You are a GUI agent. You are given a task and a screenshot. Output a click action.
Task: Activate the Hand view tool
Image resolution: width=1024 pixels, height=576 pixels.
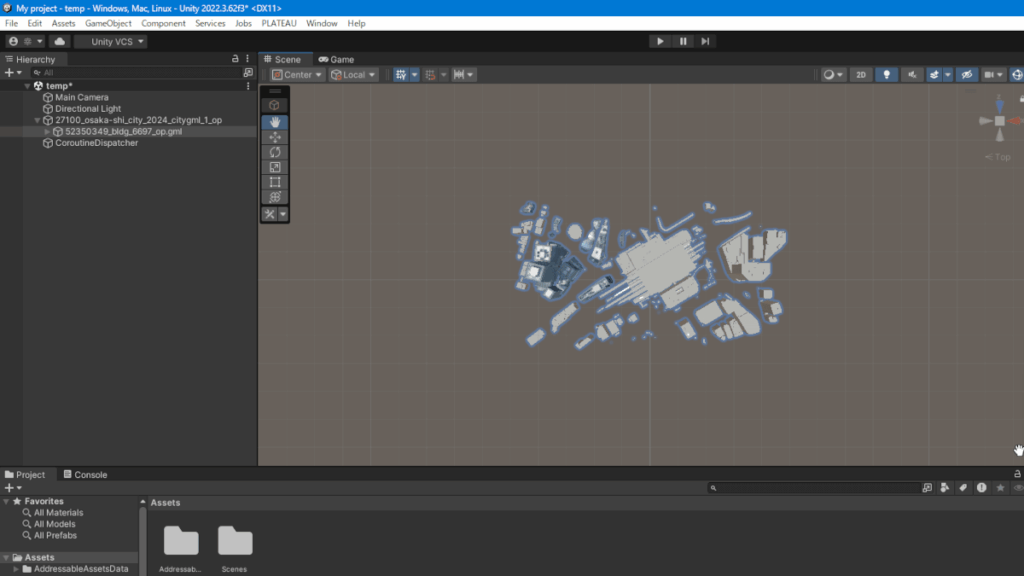click(275, 122)
